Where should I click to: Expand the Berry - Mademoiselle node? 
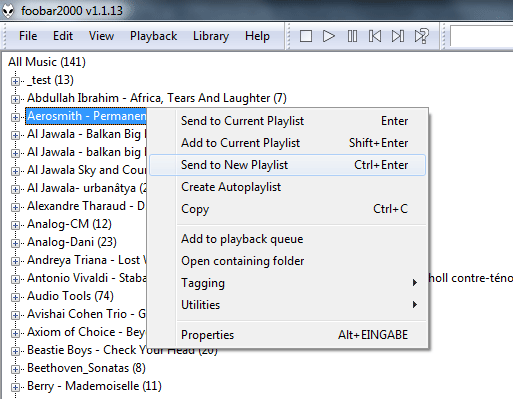[15, 387]
